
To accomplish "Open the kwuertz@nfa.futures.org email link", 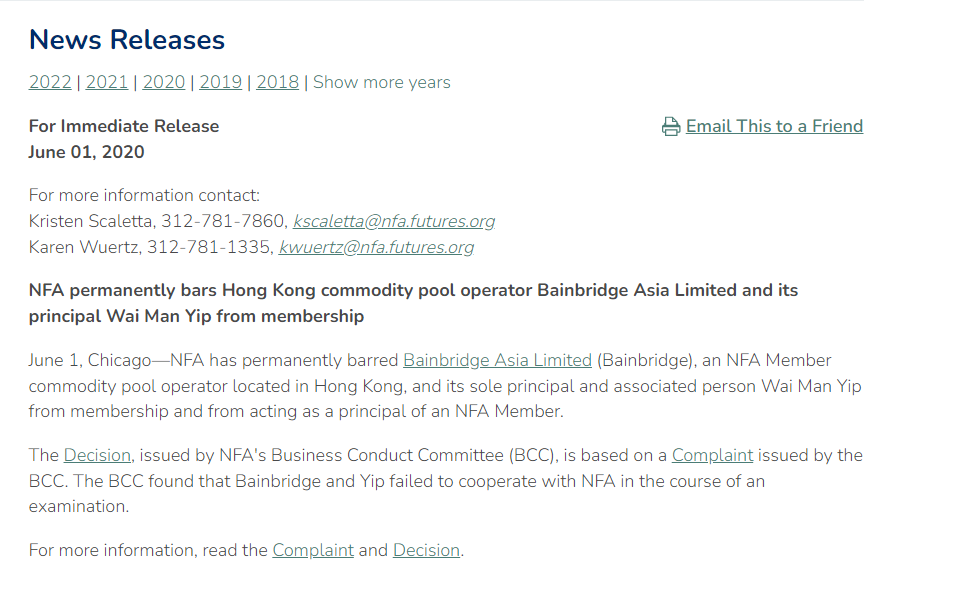I will click(376, 248).
